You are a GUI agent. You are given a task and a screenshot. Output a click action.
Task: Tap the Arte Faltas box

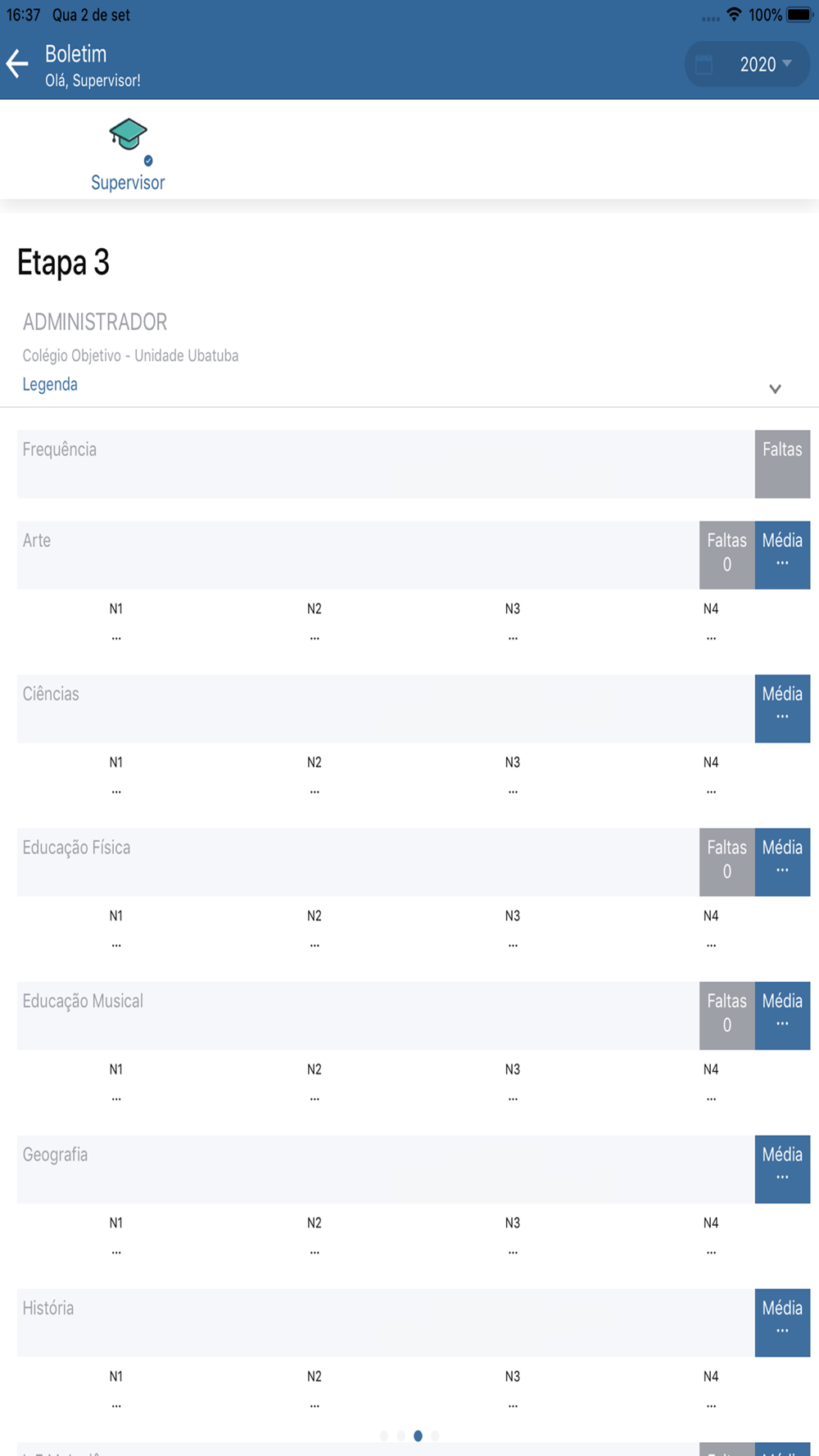coord(726,554)
